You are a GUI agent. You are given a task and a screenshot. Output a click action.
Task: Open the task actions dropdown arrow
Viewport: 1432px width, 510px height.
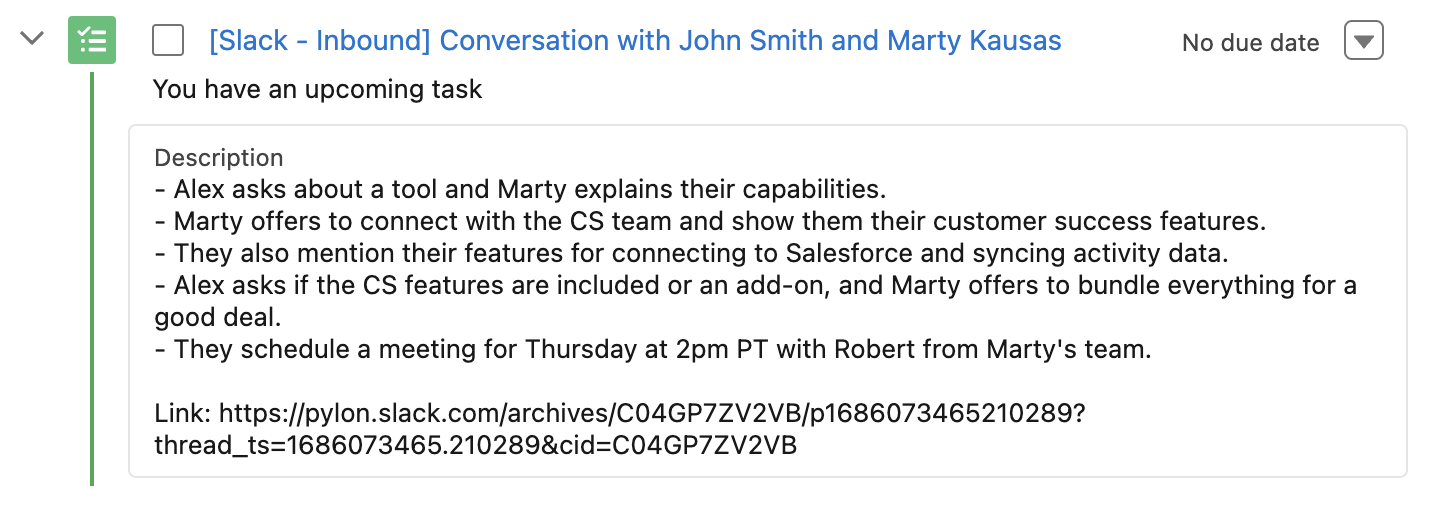tap(1364, 41)
